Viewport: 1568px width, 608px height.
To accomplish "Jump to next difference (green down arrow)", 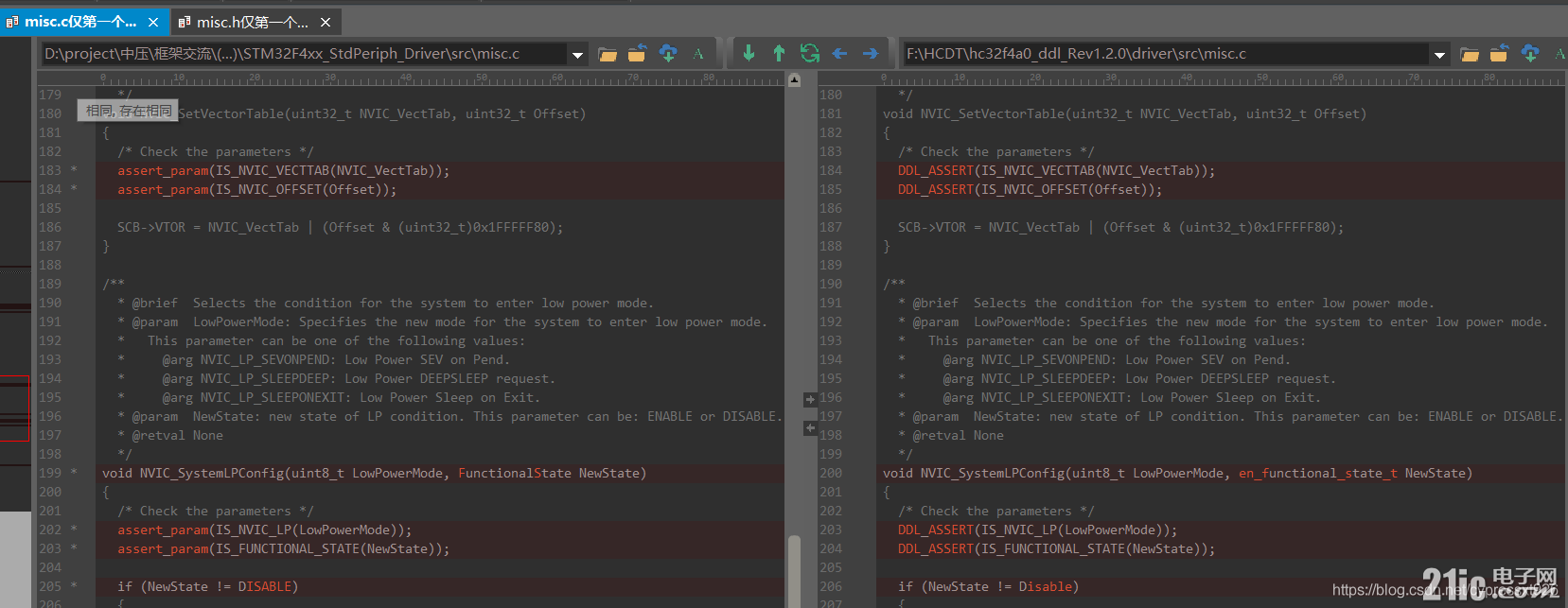I will (x=749, y=53).
